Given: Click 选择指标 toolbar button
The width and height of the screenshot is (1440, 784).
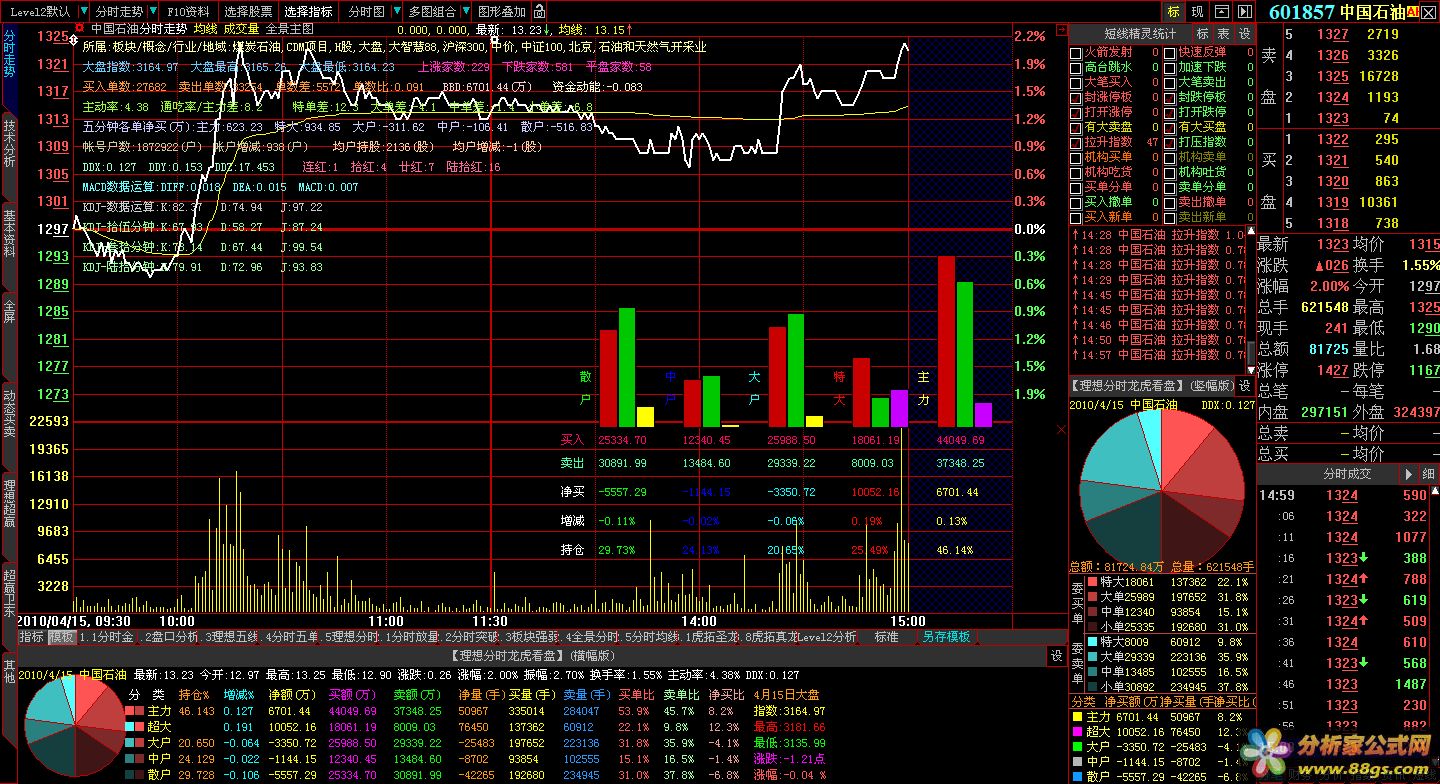Looking at the screenshot, I should point(308,12).
